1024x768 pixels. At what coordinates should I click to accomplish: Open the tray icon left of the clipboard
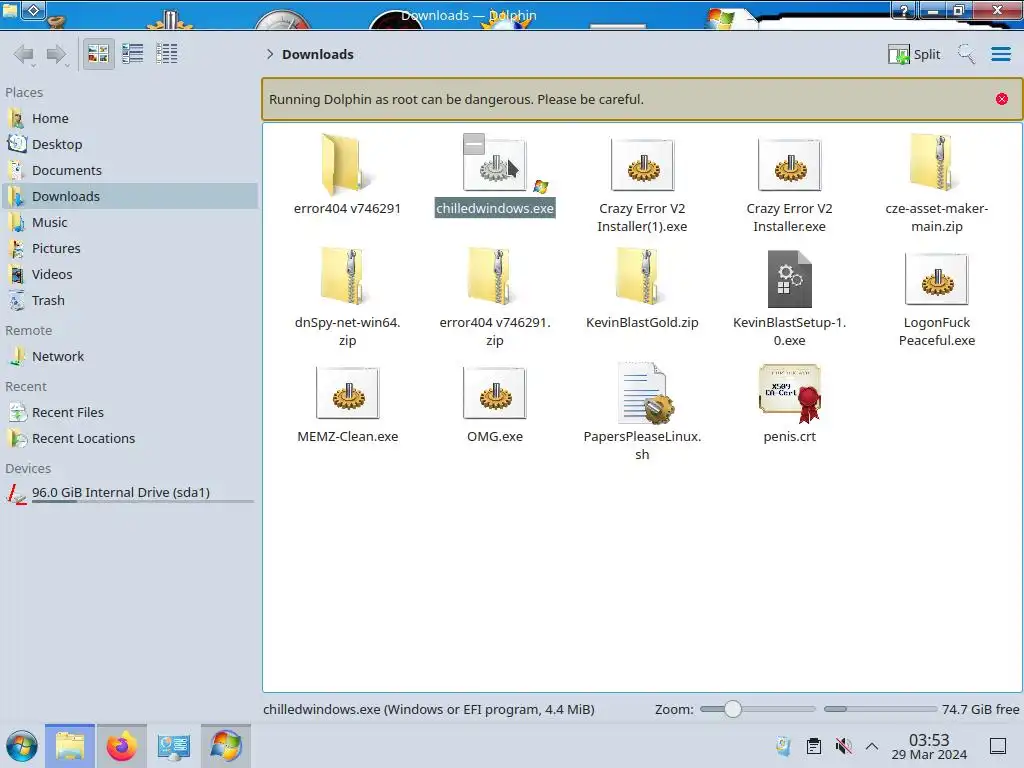pyautogui.click(x=784, y=746)
